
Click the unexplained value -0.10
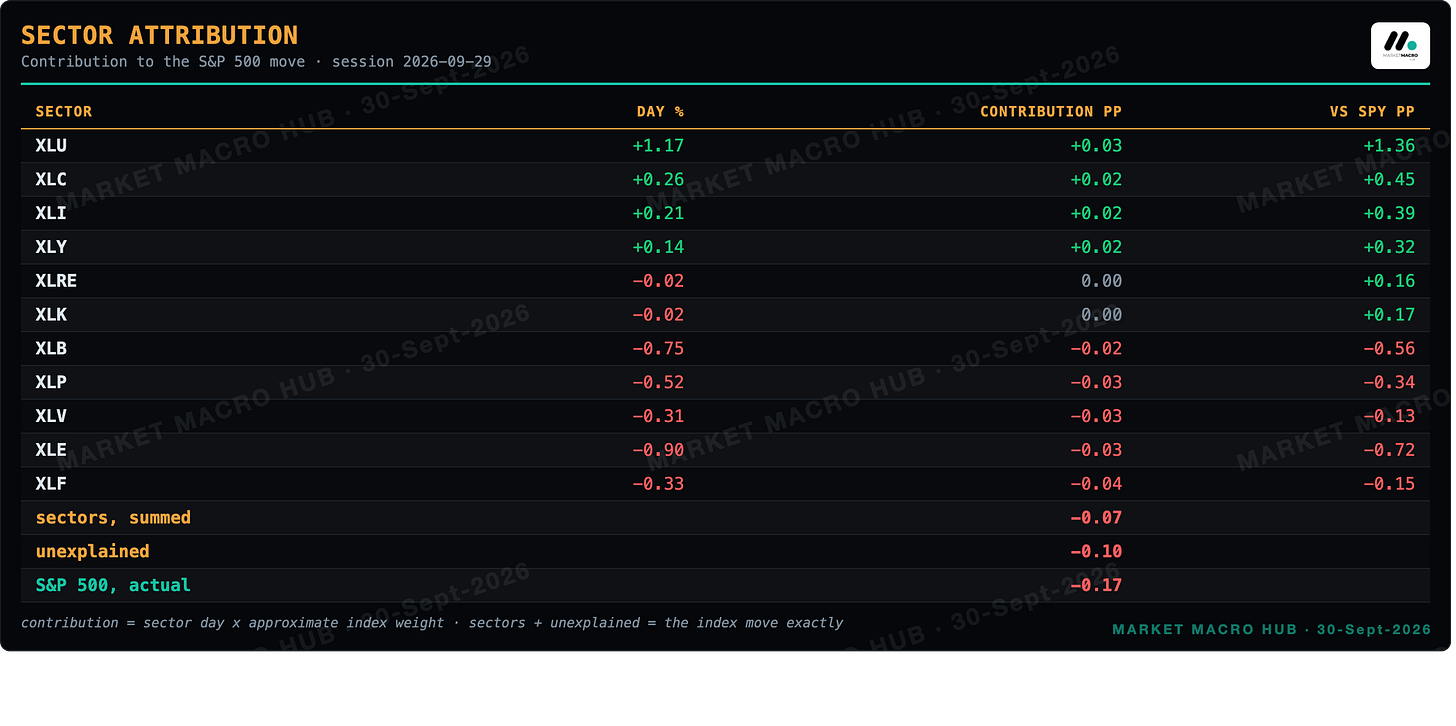pos(1096,552)
